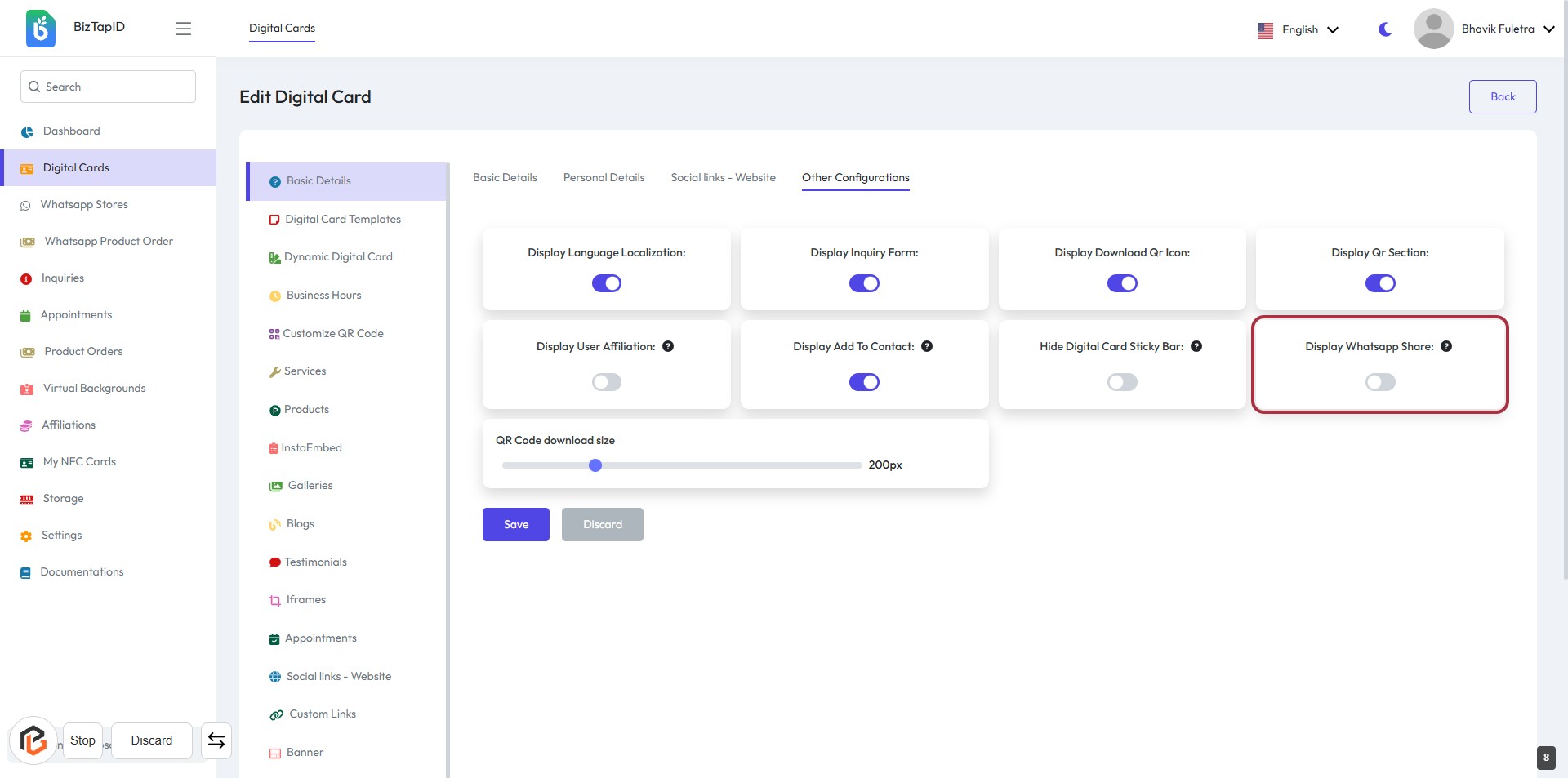Switch to the Personal Details tab
1568x778 pixels.
tap(604, 177)
